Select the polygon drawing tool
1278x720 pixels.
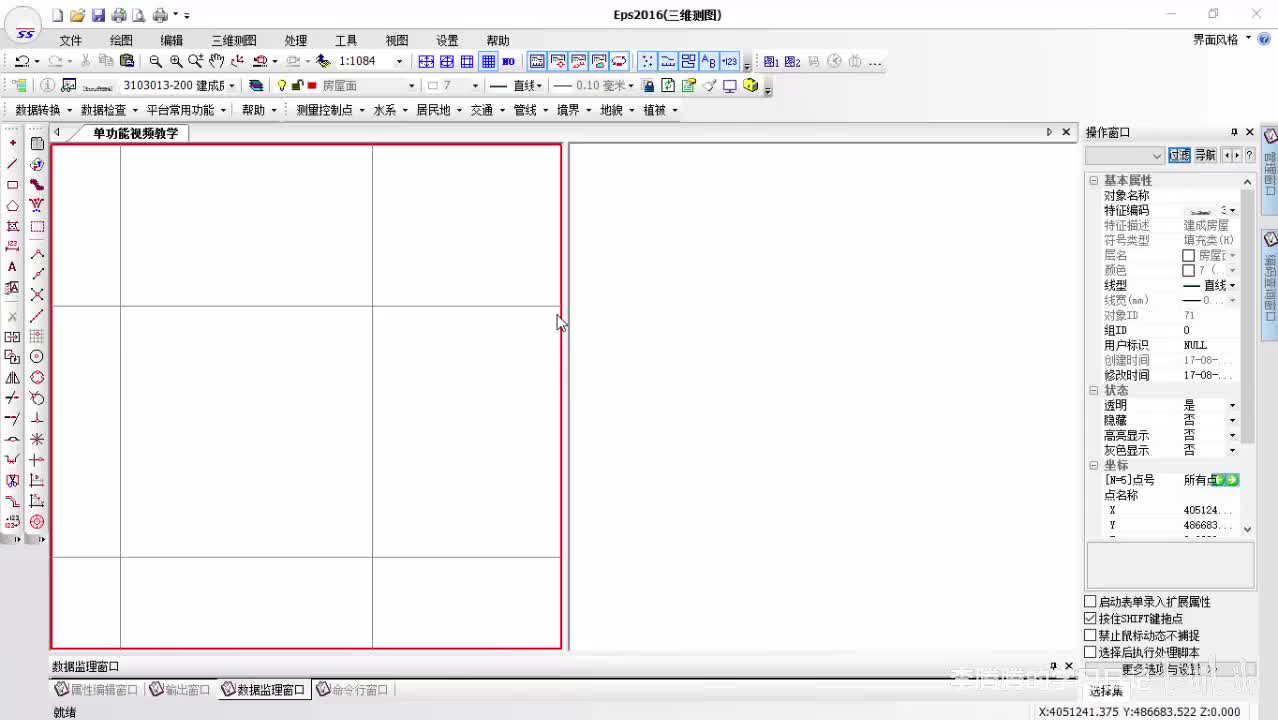pos(12,206)
